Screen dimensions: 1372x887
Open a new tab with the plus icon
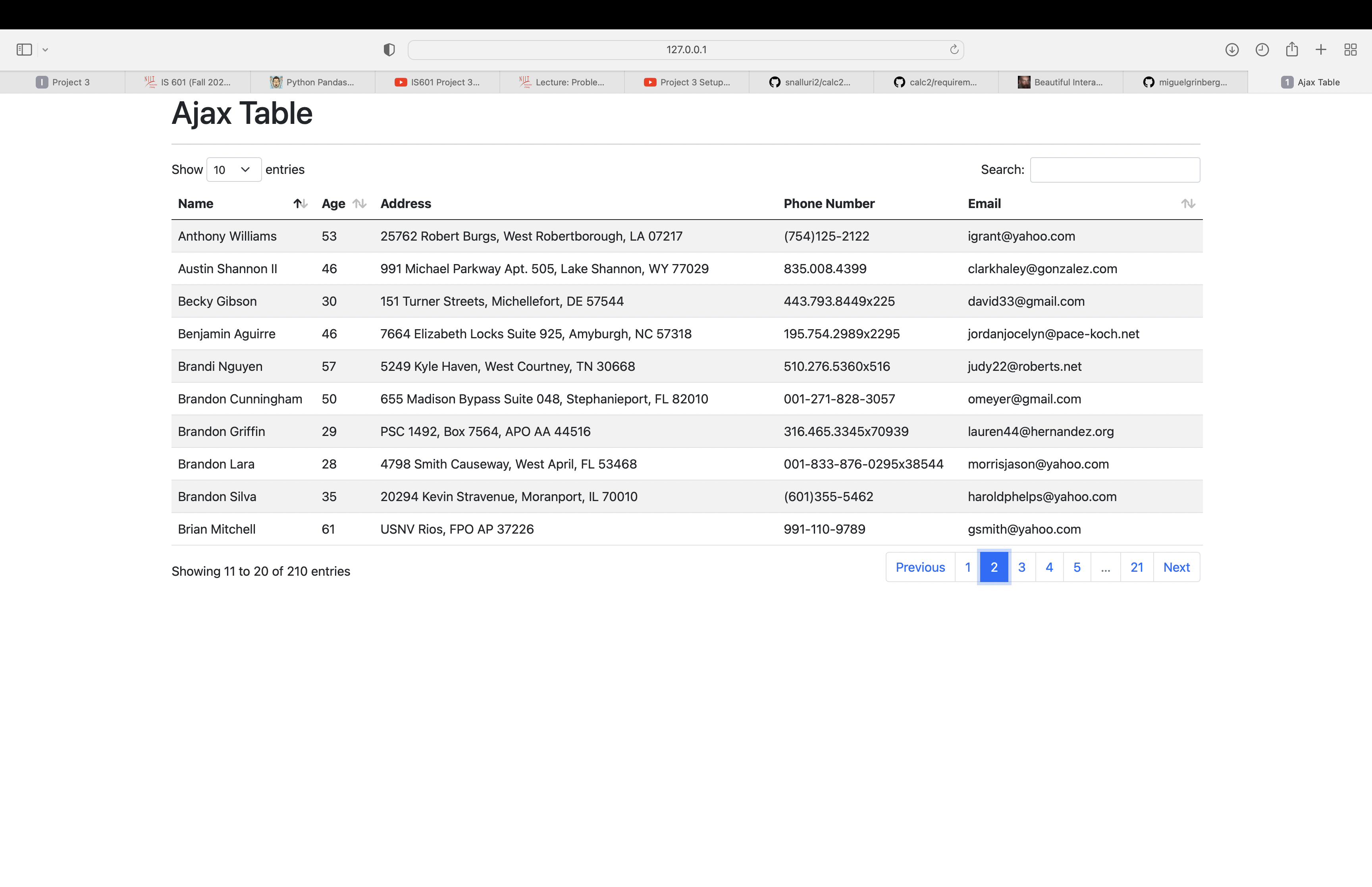pos(1320,50)
